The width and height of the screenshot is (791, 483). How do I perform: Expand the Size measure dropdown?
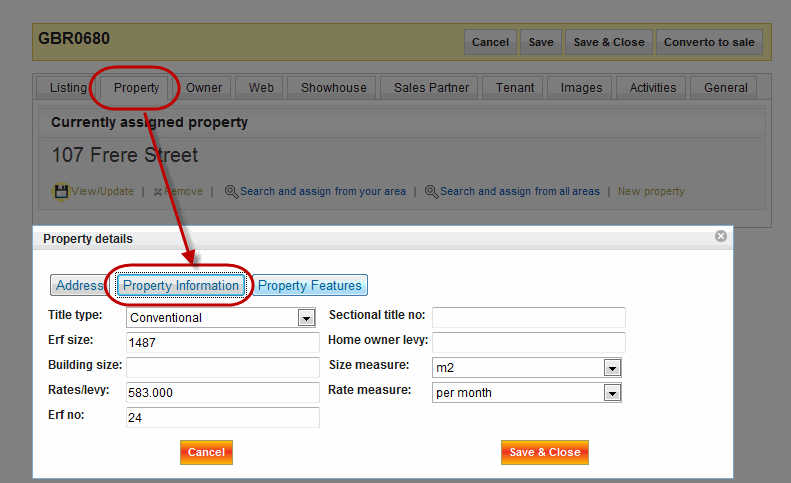pyautogui.click(x=612, y=368)
